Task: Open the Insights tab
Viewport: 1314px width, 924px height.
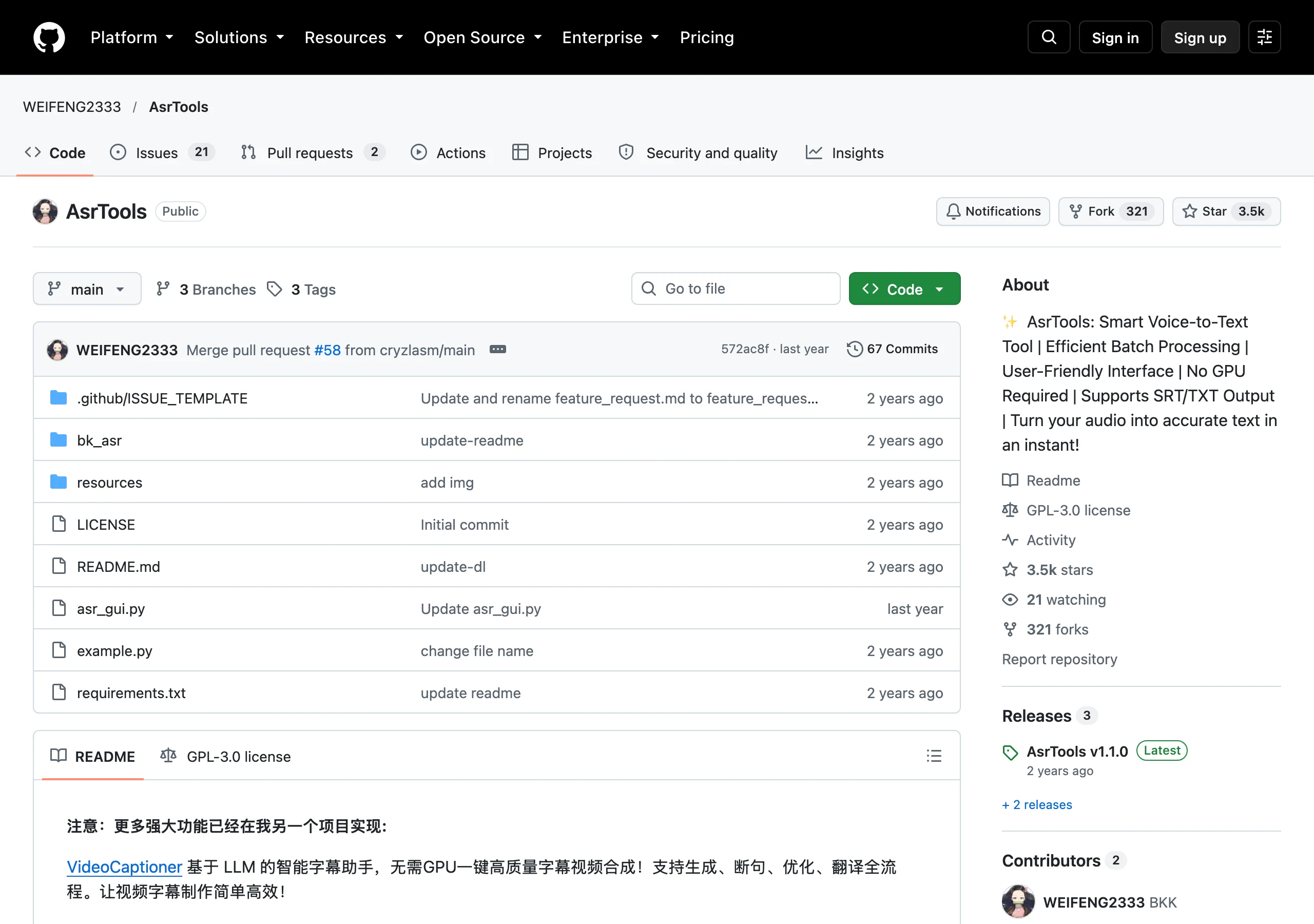Action: point(845,153)
